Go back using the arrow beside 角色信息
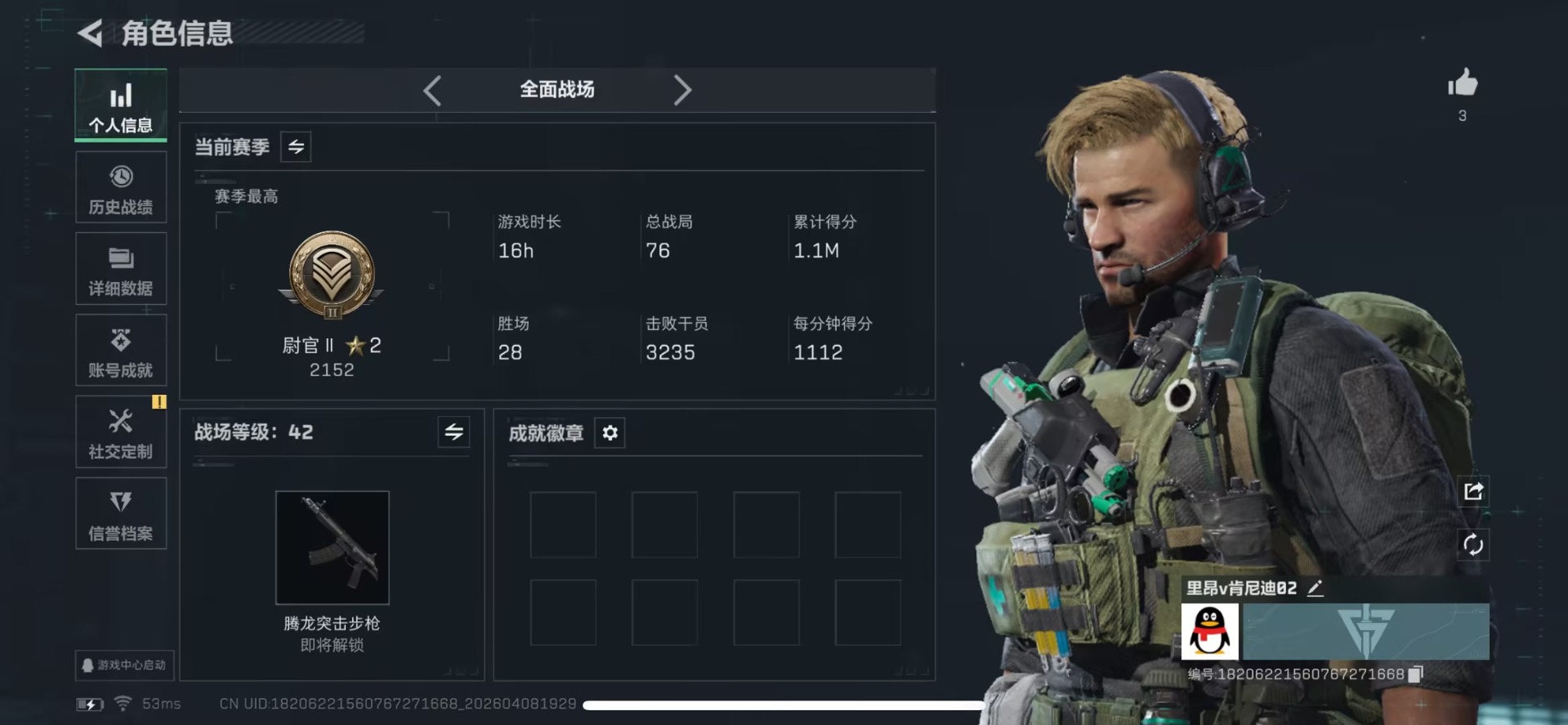The width and height of the screenshot is (1568, 725). click(90, 33)
